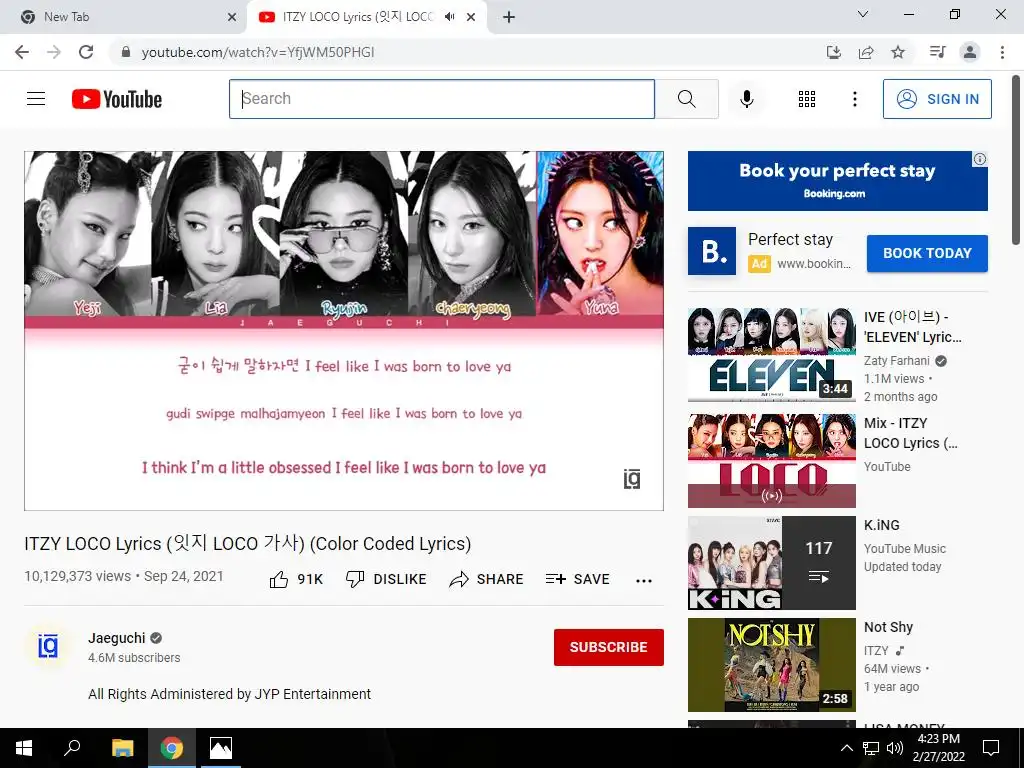Open Chrome three-dot menu
Image resolution: width=1024 pixels, height=768 pixels.
coord(1002,52)
